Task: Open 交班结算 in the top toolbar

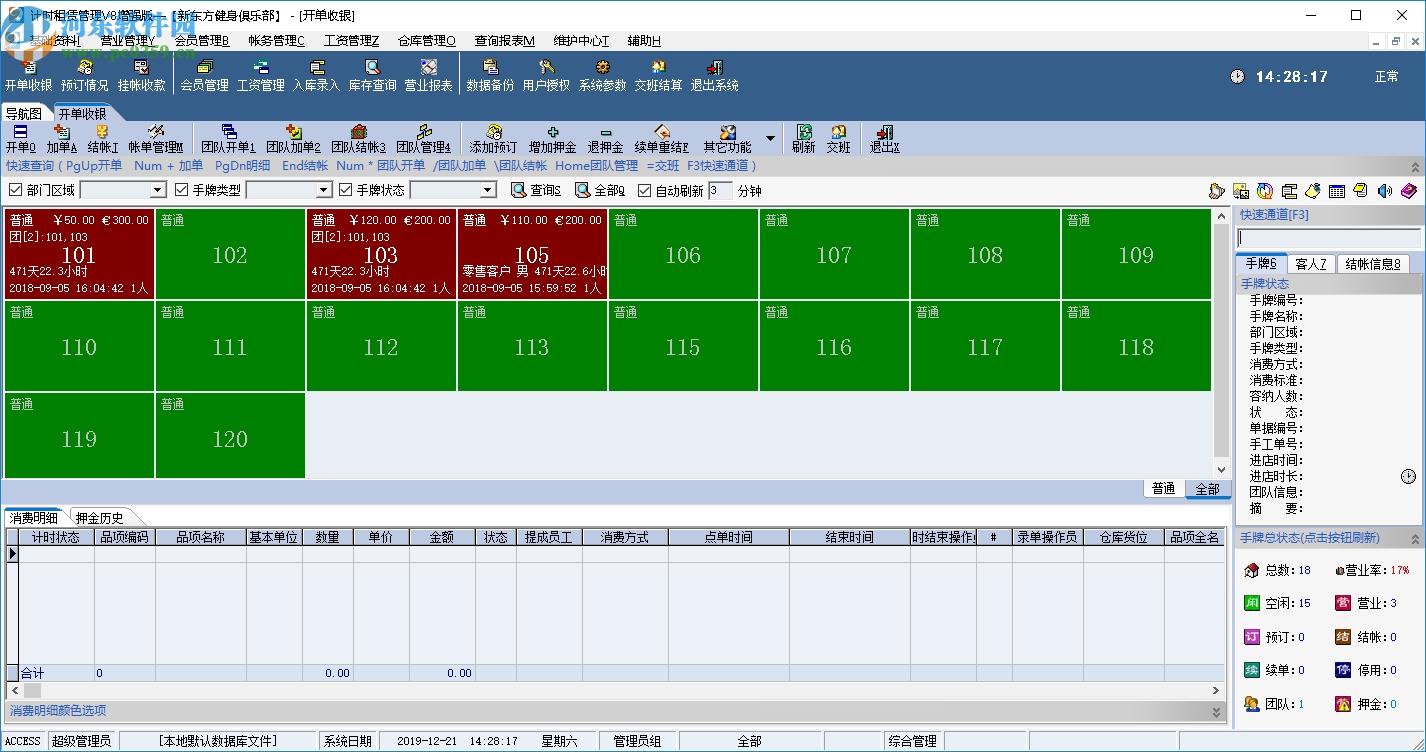Action: 659,76
